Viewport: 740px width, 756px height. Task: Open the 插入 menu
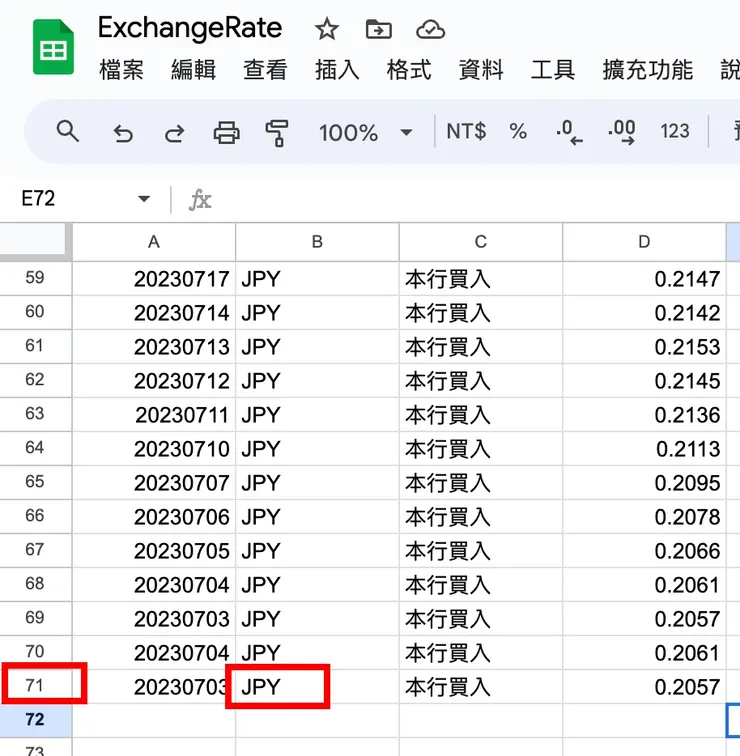[x=337, y=70]
